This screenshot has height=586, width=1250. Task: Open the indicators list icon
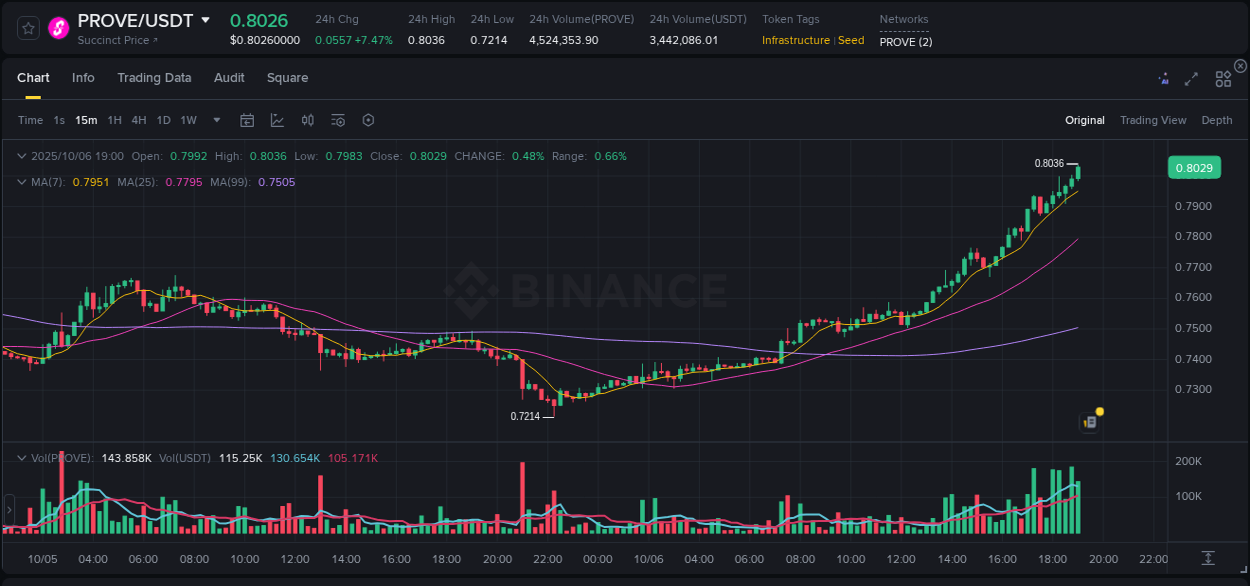337,120
